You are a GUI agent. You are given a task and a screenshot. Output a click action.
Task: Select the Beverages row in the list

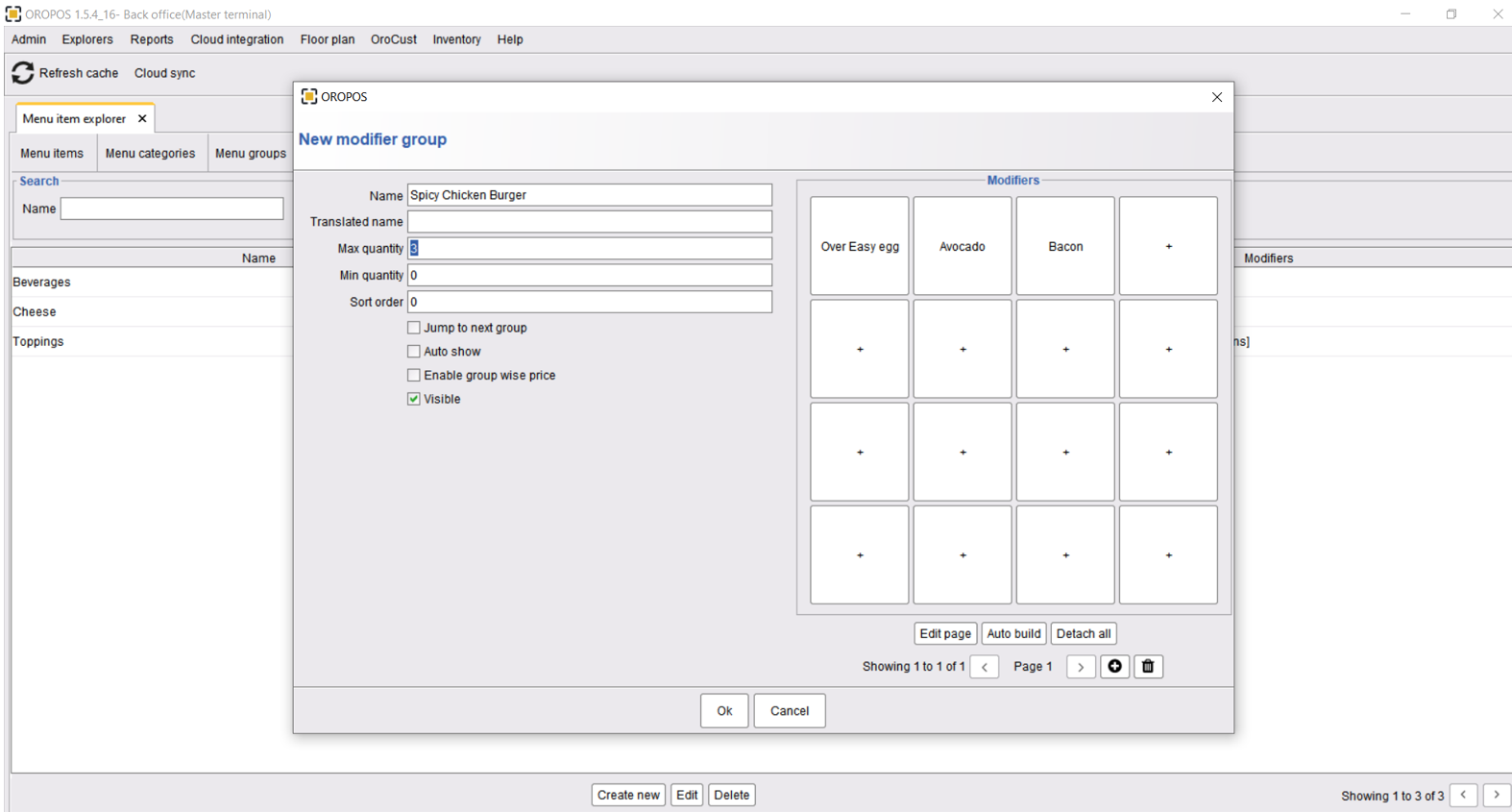click(152, 283)
